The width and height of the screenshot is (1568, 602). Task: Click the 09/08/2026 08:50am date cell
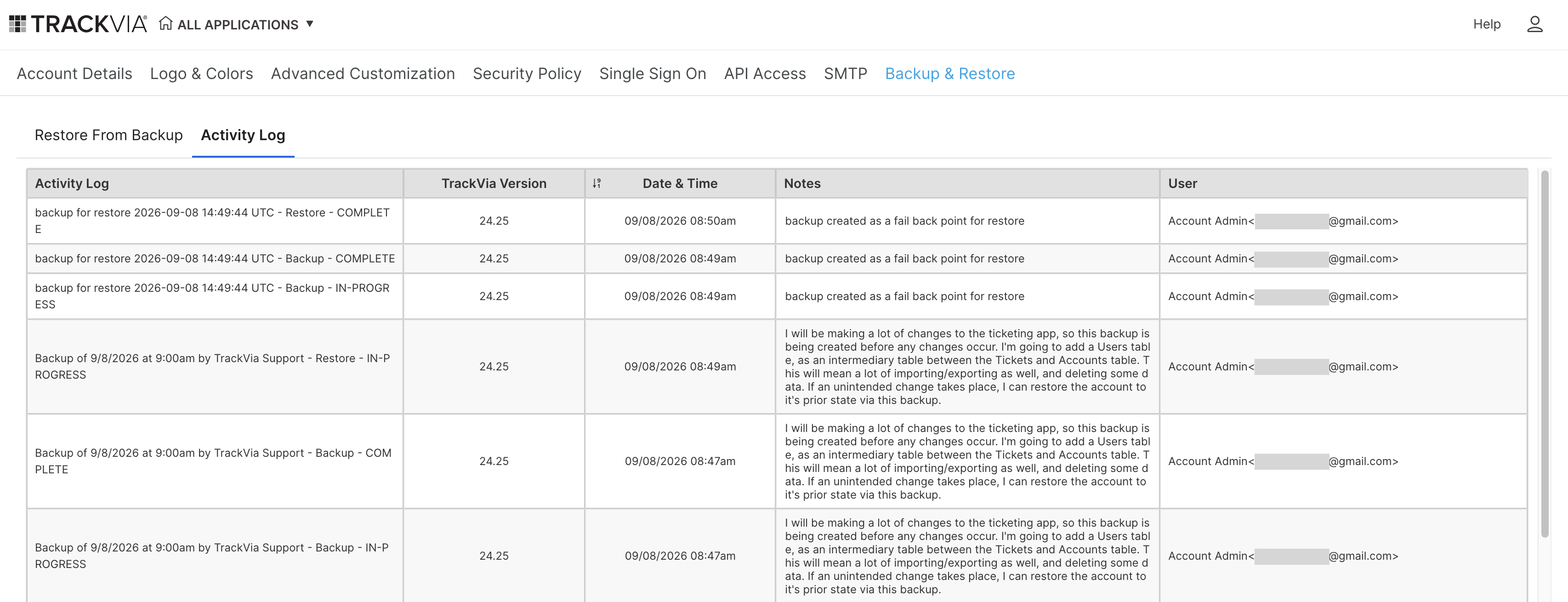tap(680, 221)
